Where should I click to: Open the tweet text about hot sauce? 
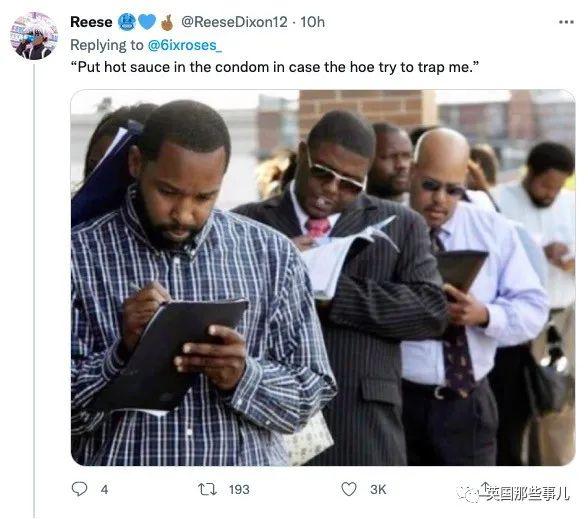275,68
